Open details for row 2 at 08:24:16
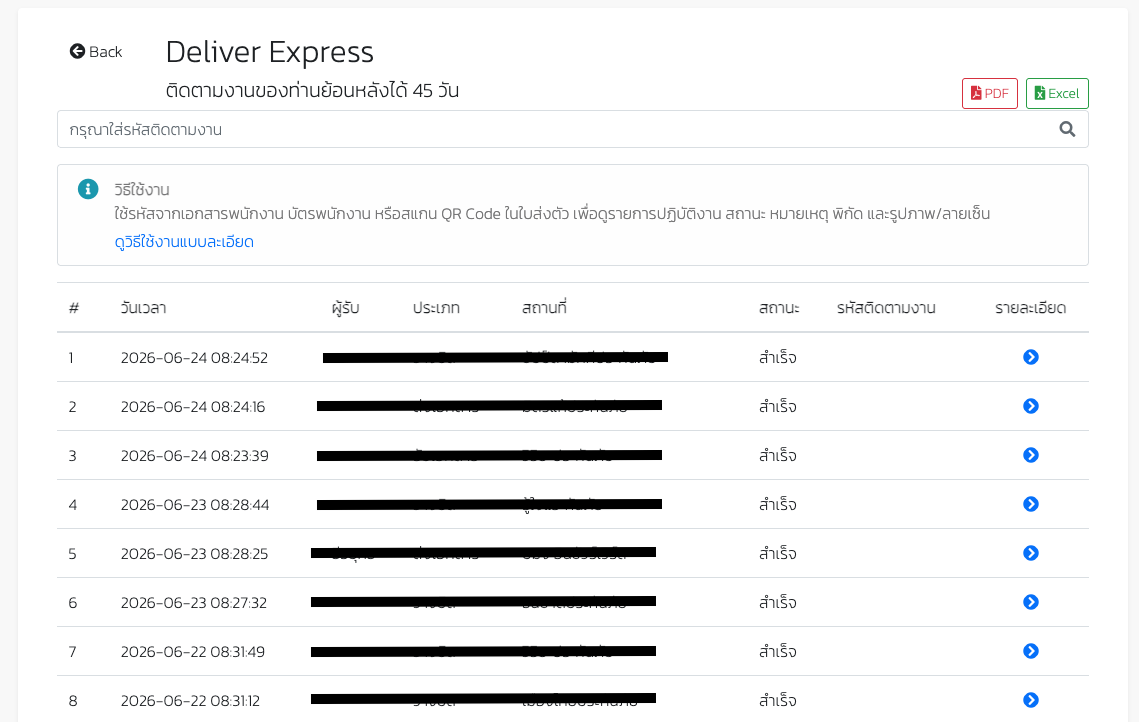 pos(1031,406)
